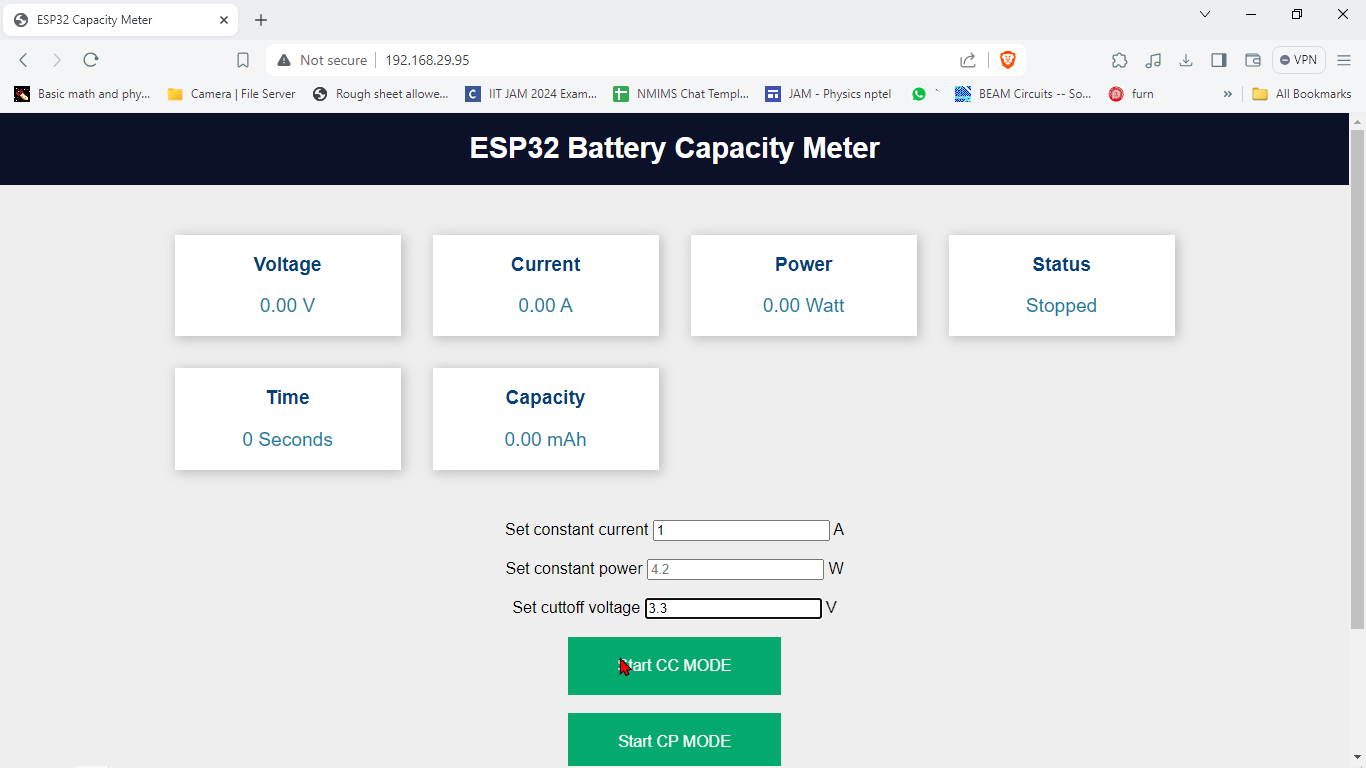Click the Time value 0 Seconds

pos(288,440)
